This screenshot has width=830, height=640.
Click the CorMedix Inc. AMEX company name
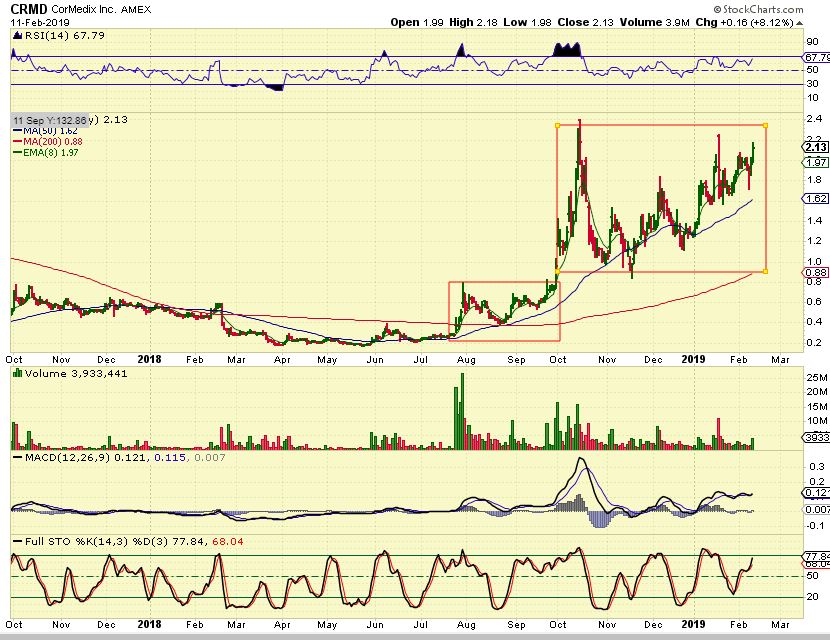(101, 10)
